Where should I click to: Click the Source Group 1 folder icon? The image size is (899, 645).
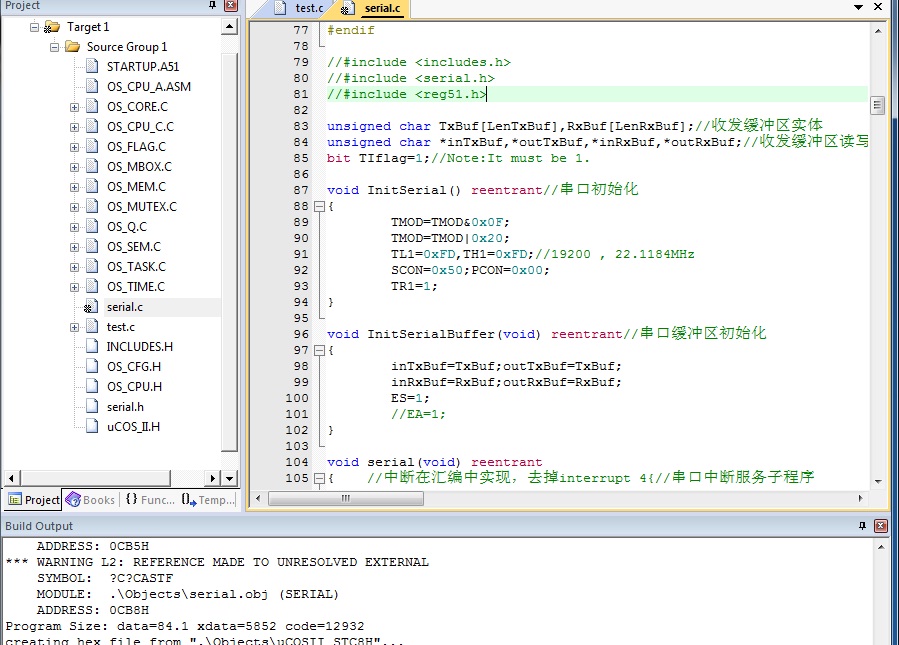[72, 46]
